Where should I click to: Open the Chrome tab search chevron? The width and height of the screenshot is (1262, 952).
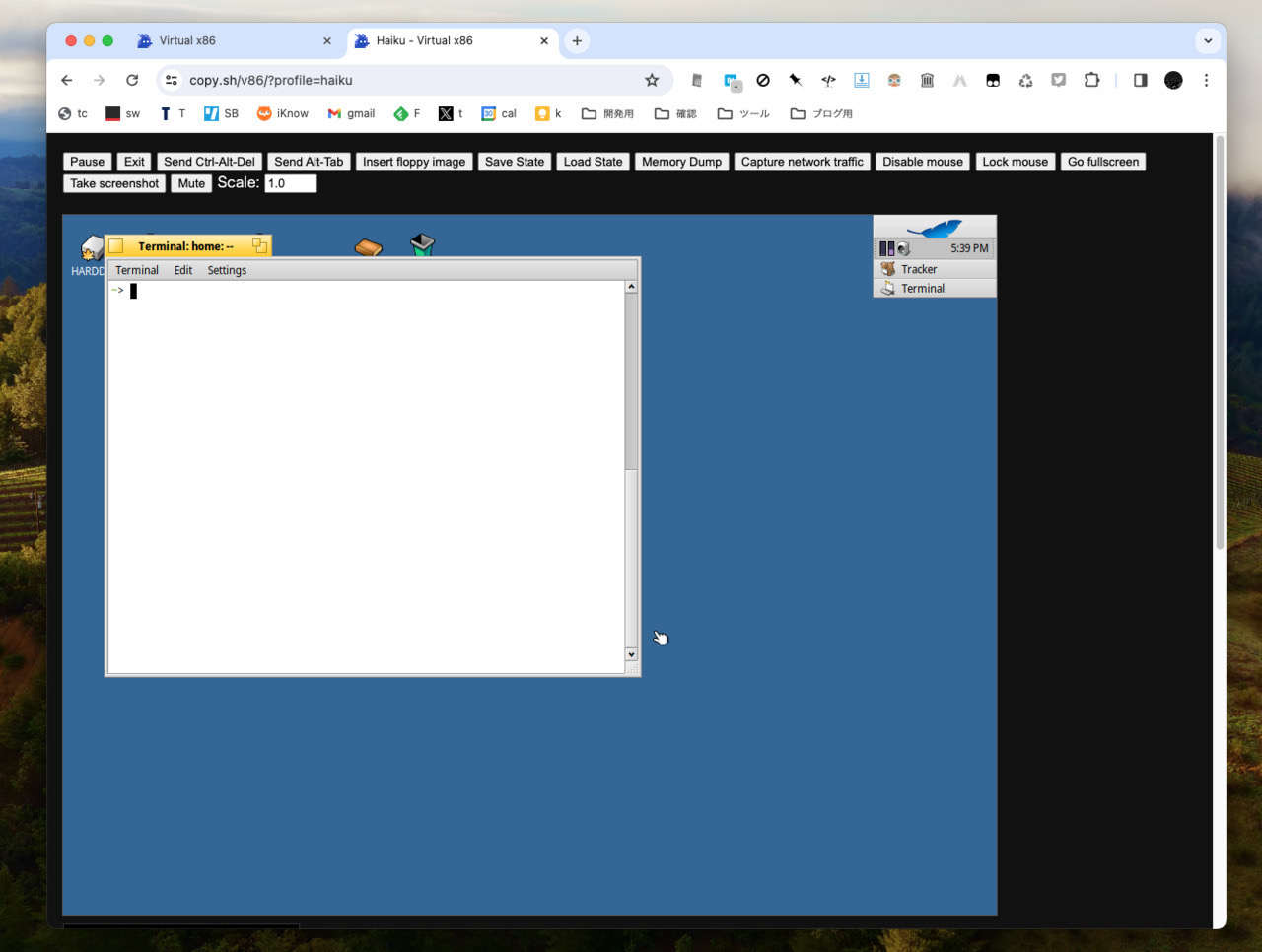point(1207,40)
